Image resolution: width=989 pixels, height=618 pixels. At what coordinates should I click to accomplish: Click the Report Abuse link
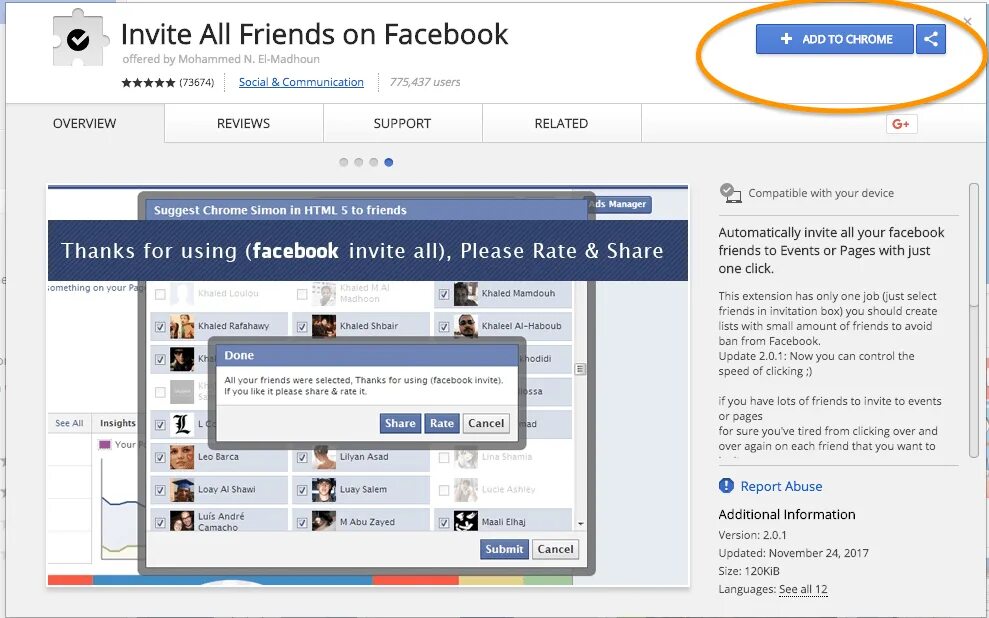click(x=780, y=486)
